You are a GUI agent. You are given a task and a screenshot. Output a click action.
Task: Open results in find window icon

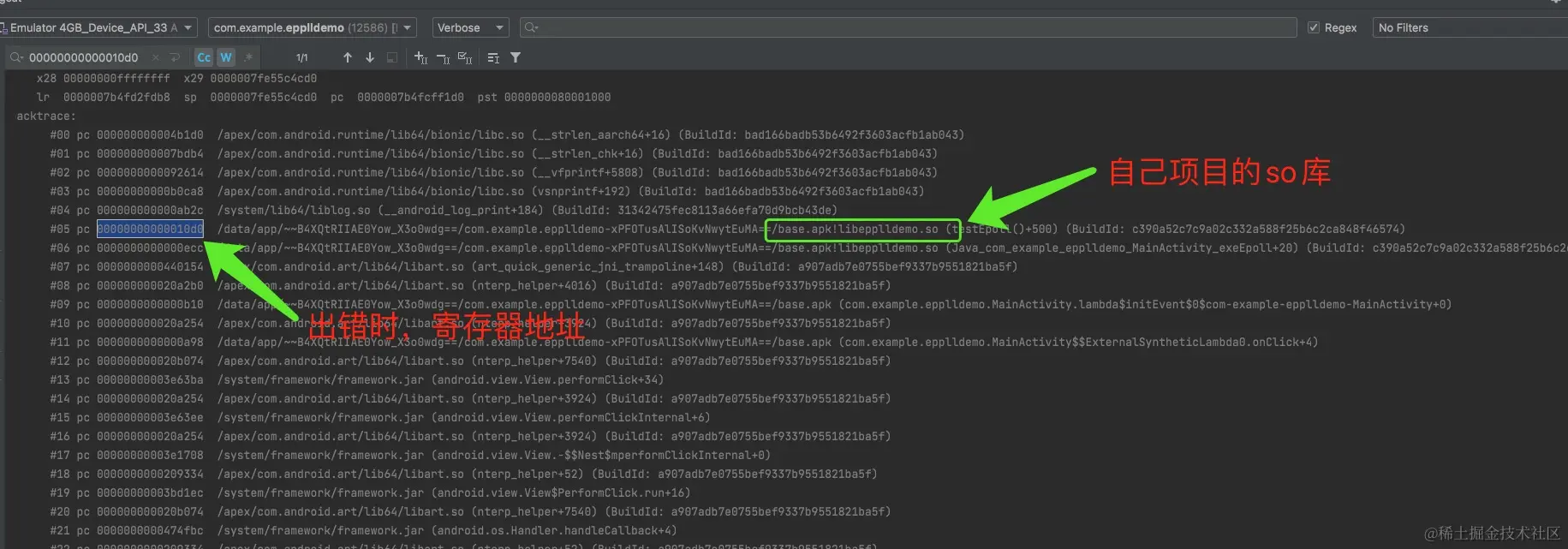[392, 57]
